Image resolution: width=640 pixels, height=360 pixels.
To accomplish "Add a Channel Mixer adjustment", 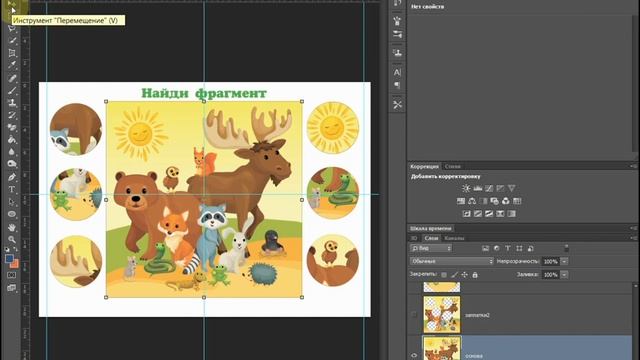I will 506,201.
